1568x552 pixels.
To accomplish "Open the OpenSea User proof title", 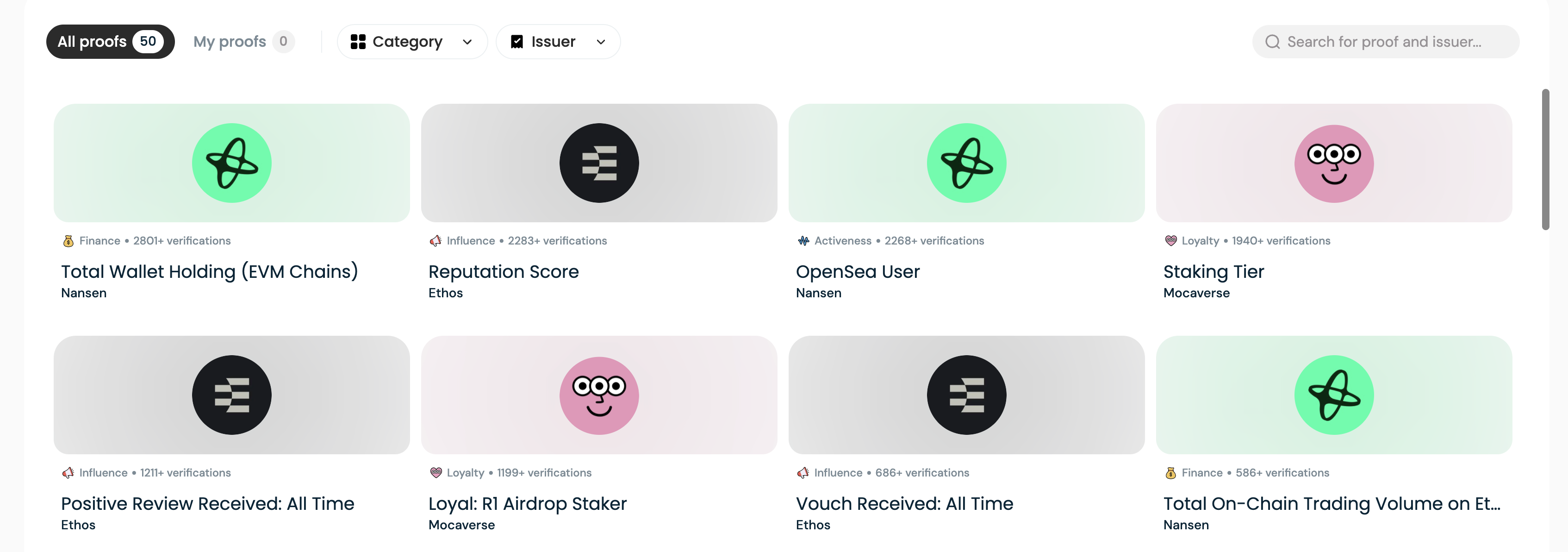I will tap(857, 271).
